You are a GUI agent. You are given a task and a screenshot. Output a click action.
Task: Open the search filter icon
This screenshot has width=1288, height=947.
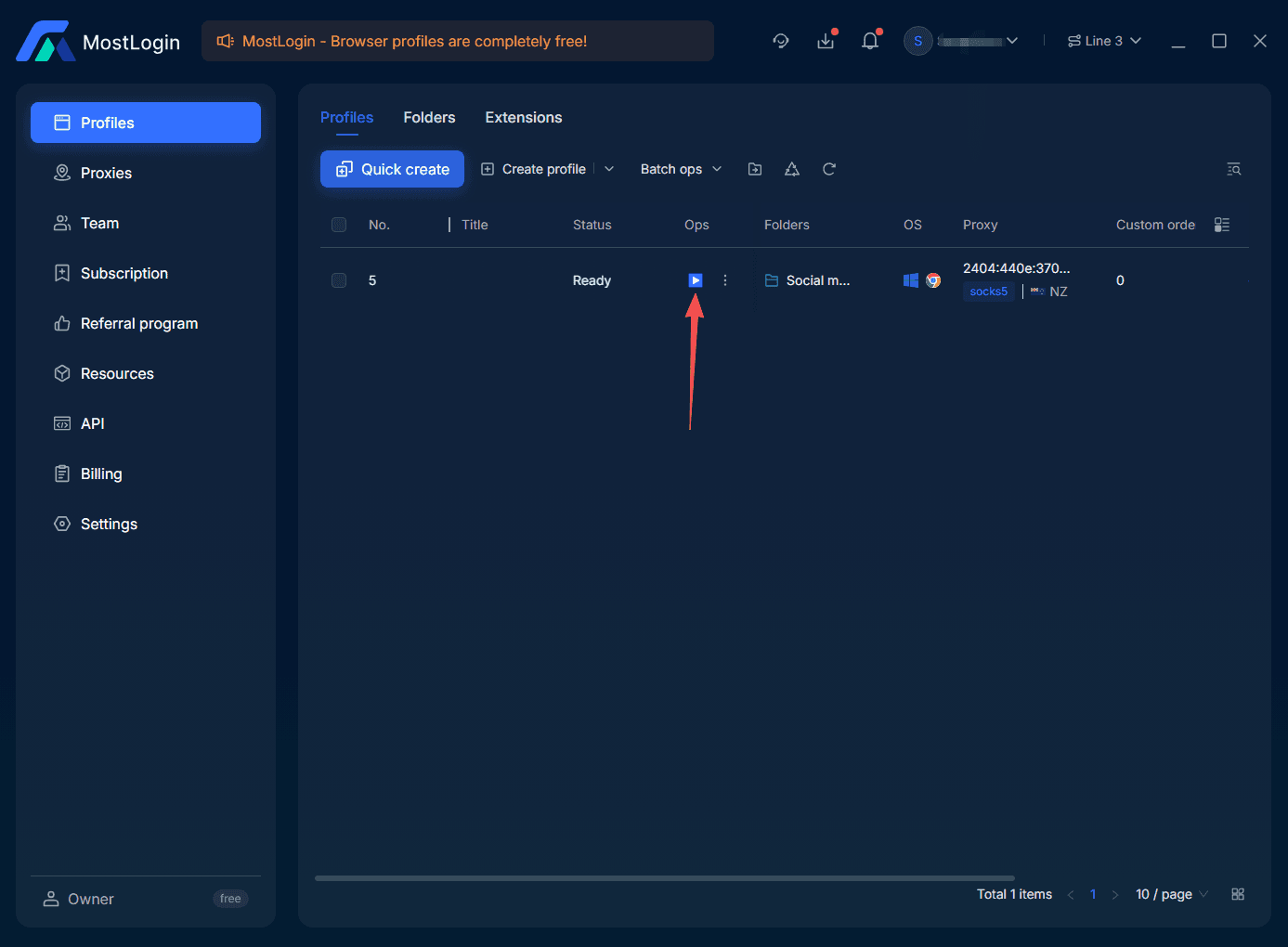(x=1234, y=169)
